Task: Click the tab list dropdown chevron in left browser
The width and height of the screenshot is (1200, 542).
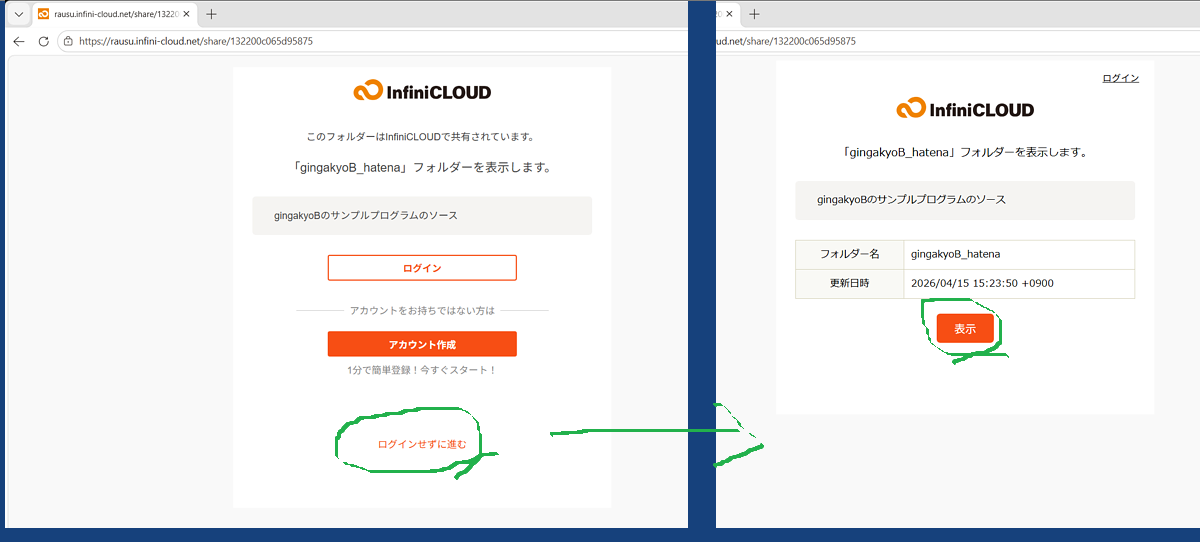Action: (x=17, y=14)
